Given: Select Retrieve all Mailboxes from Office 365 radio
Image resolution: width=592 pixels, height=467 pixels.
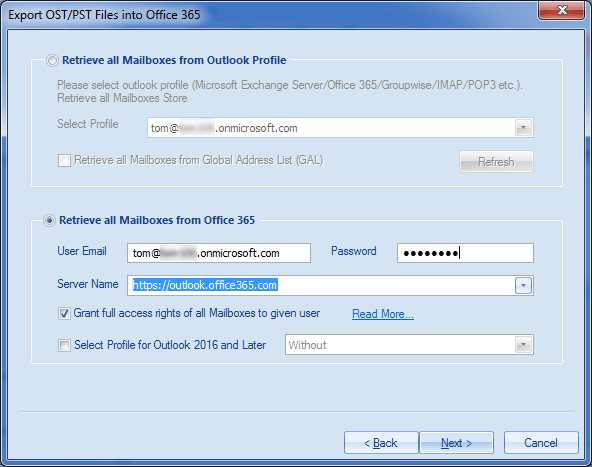Looking at the screenshot, I should (x=49, y=220).
